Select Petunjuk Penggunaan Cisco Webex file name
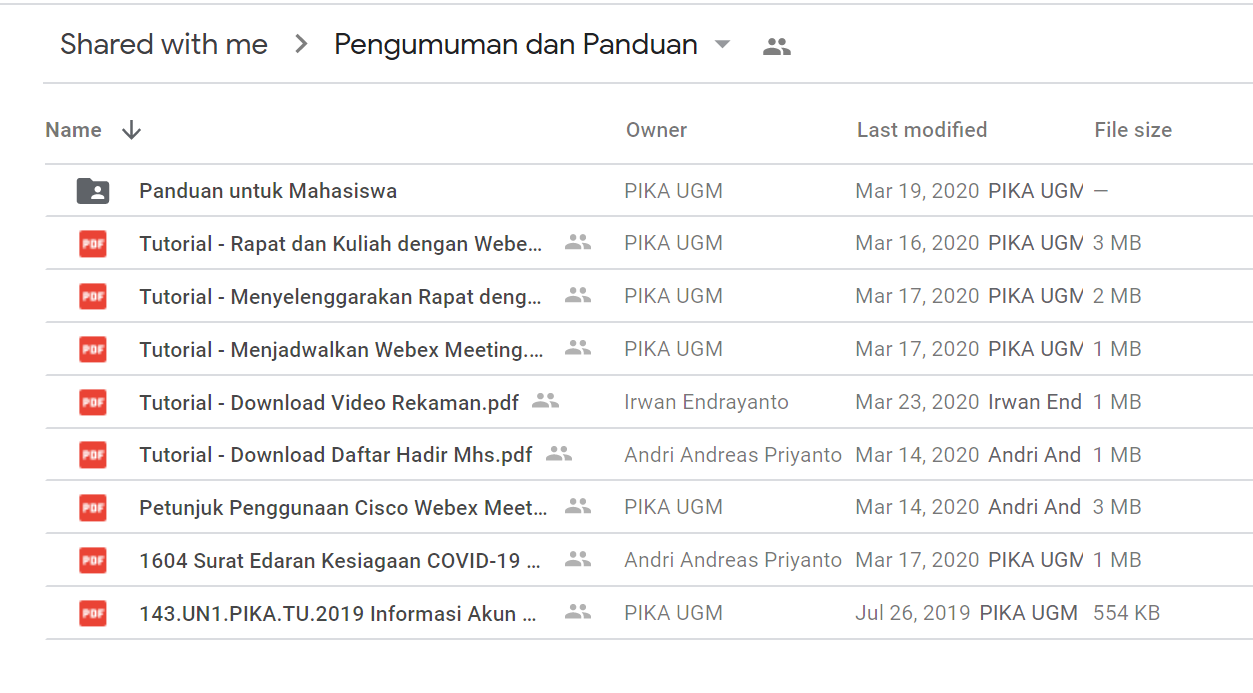The image size is (1253, 693). [x=343, y=507]
